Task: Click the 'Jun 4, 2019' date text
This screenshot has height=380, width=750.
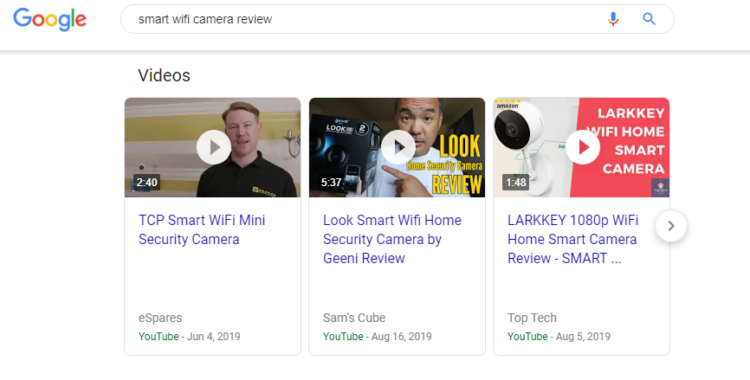Action: point(213,336)
